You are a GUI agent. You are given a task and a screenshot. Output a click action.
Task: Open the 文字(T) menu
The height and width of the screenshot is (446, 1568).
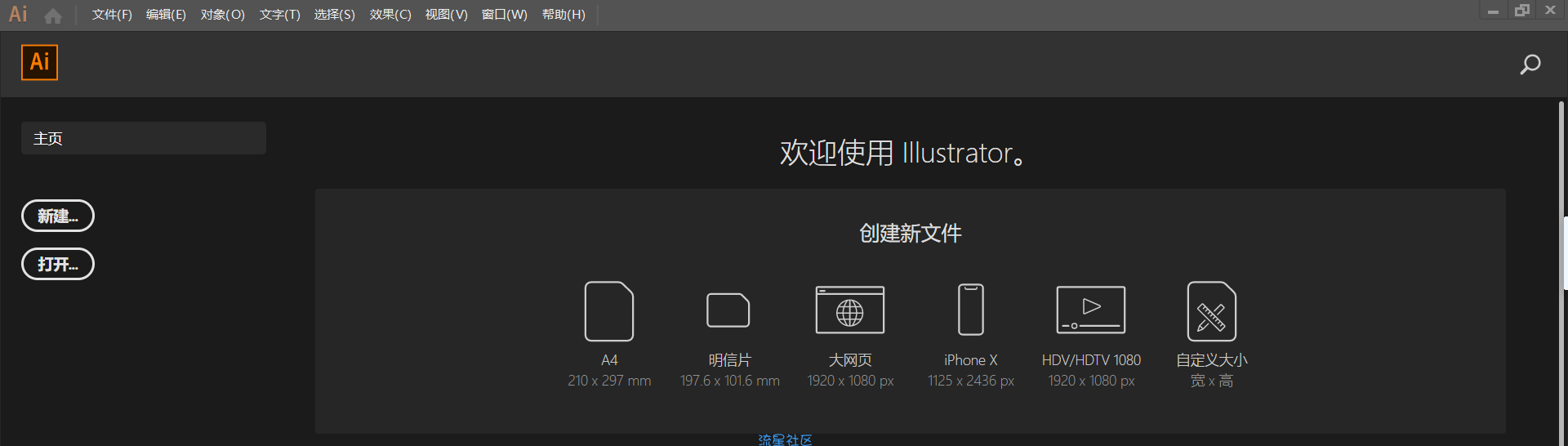click(x=280, y=15)
